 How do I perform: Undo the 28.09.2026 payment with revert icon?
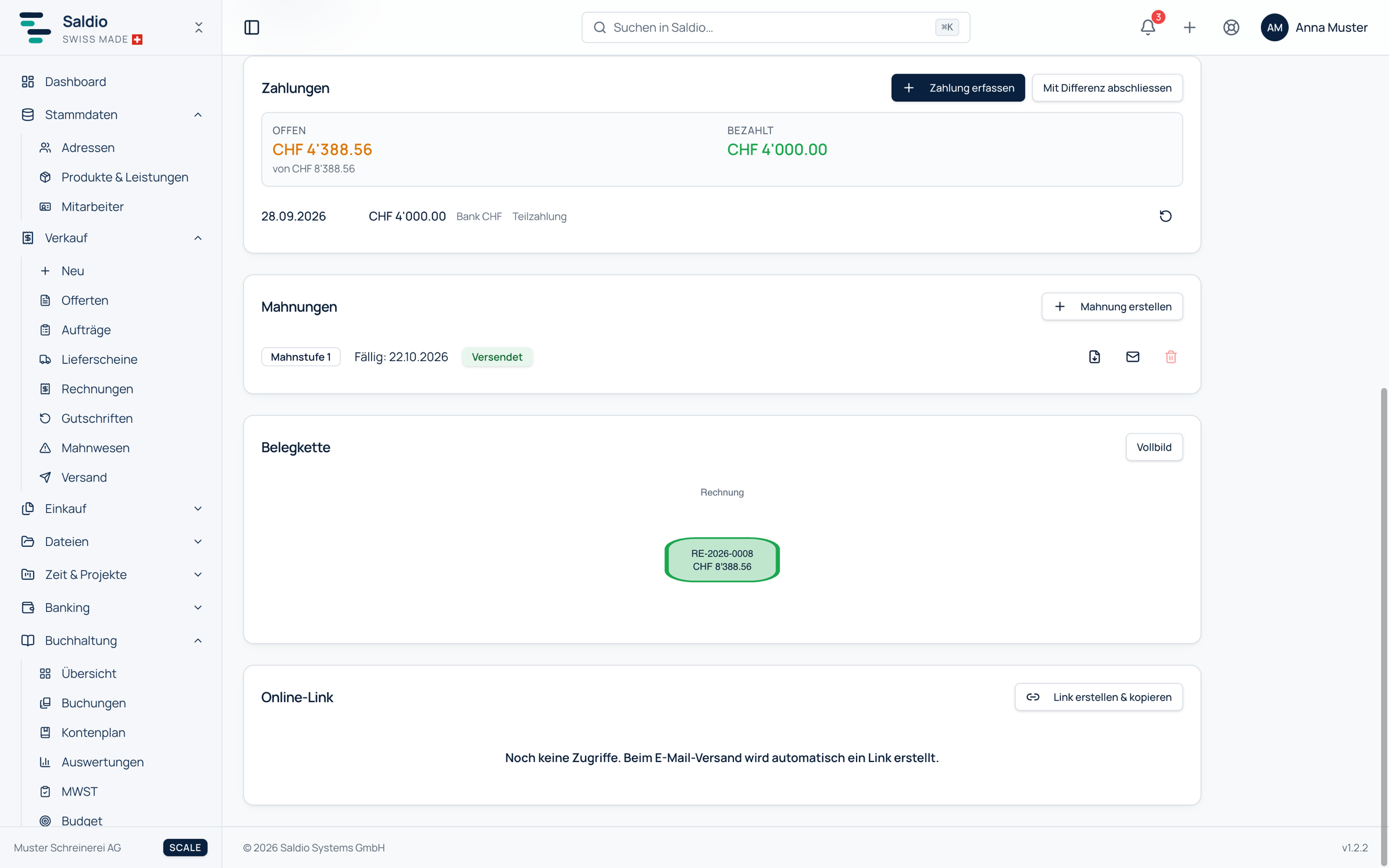1166,216
